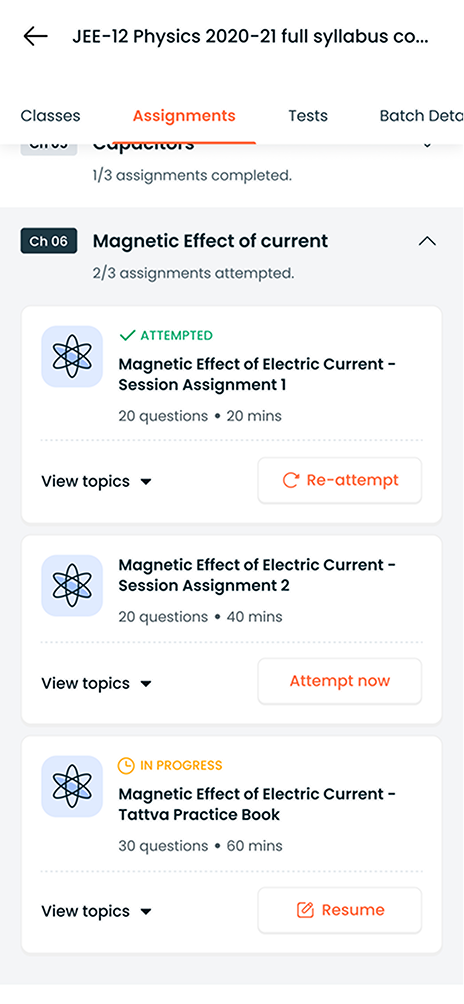This screenshot has height=1004, width=464.
Task: Open Session Assignment 2 title
Action: (257, 576)
